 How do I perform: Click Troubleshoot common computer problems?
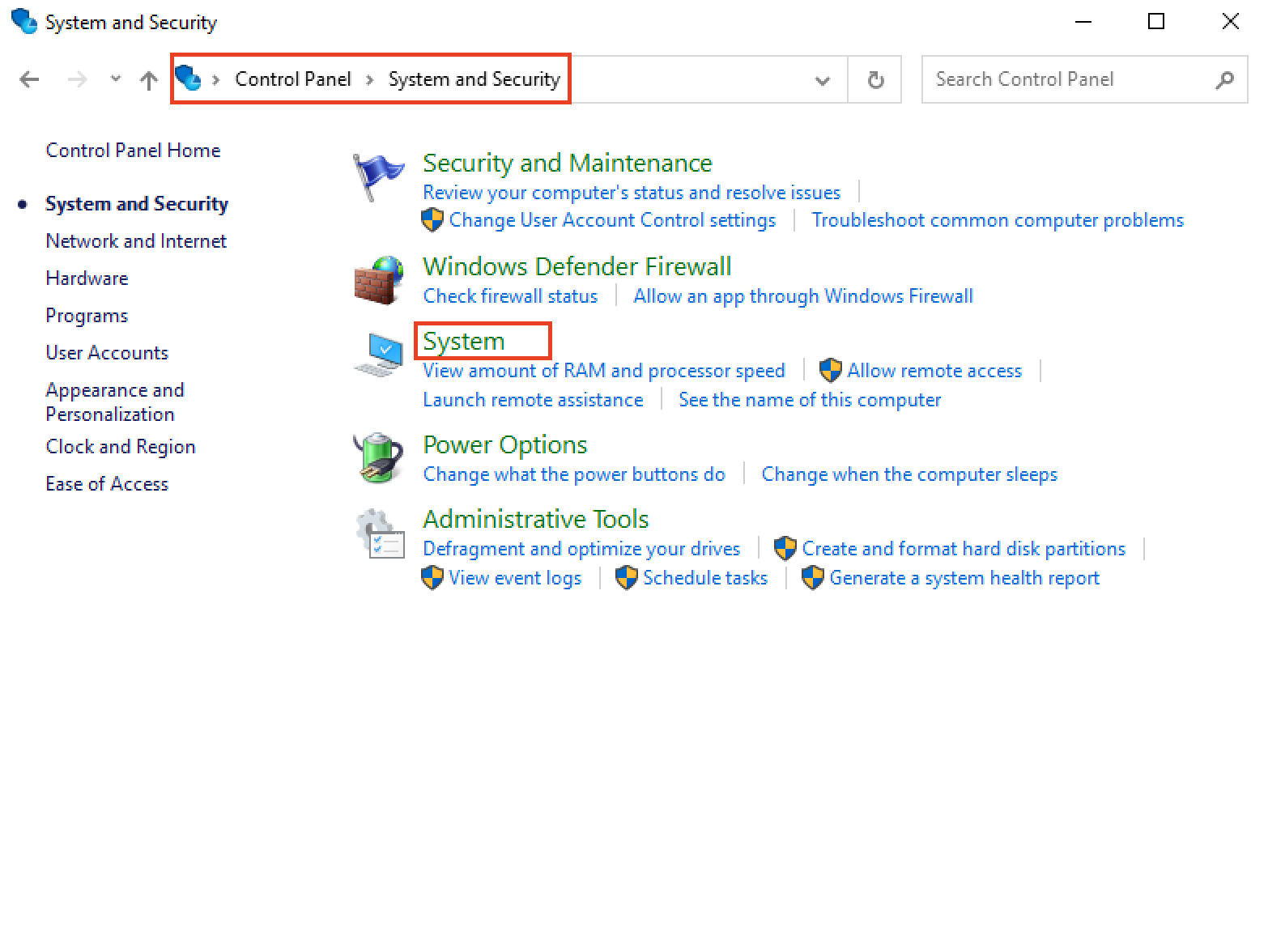(x=998, y=220)
